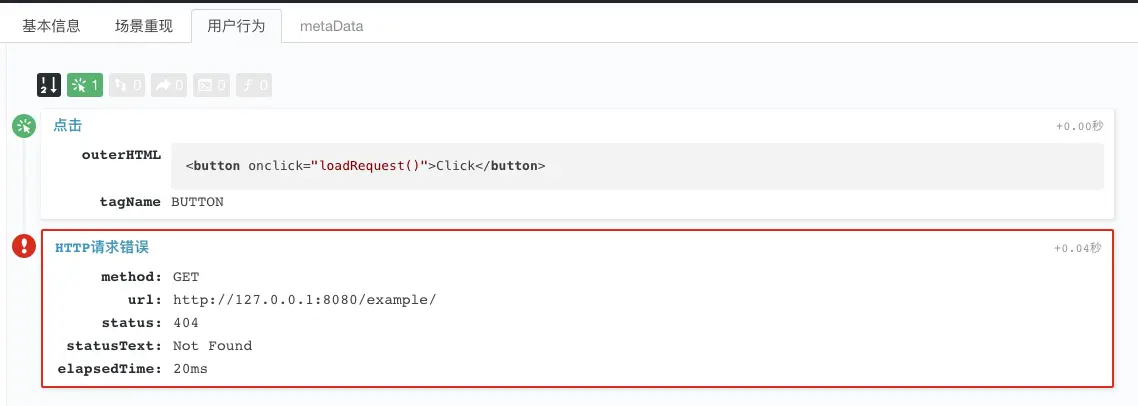Toggle the network requests filter badge
Image resolution: width=1138 pixels, height=406 pixels.
point(127,86)
